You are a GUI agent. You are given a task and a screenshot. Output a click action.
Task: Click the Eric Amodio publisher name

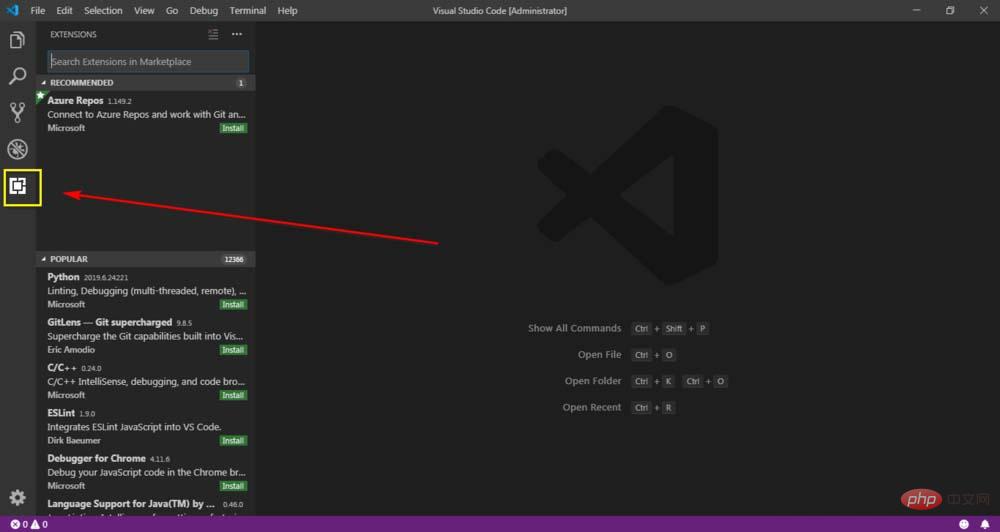pyautogui.click(x=71, y=350)
